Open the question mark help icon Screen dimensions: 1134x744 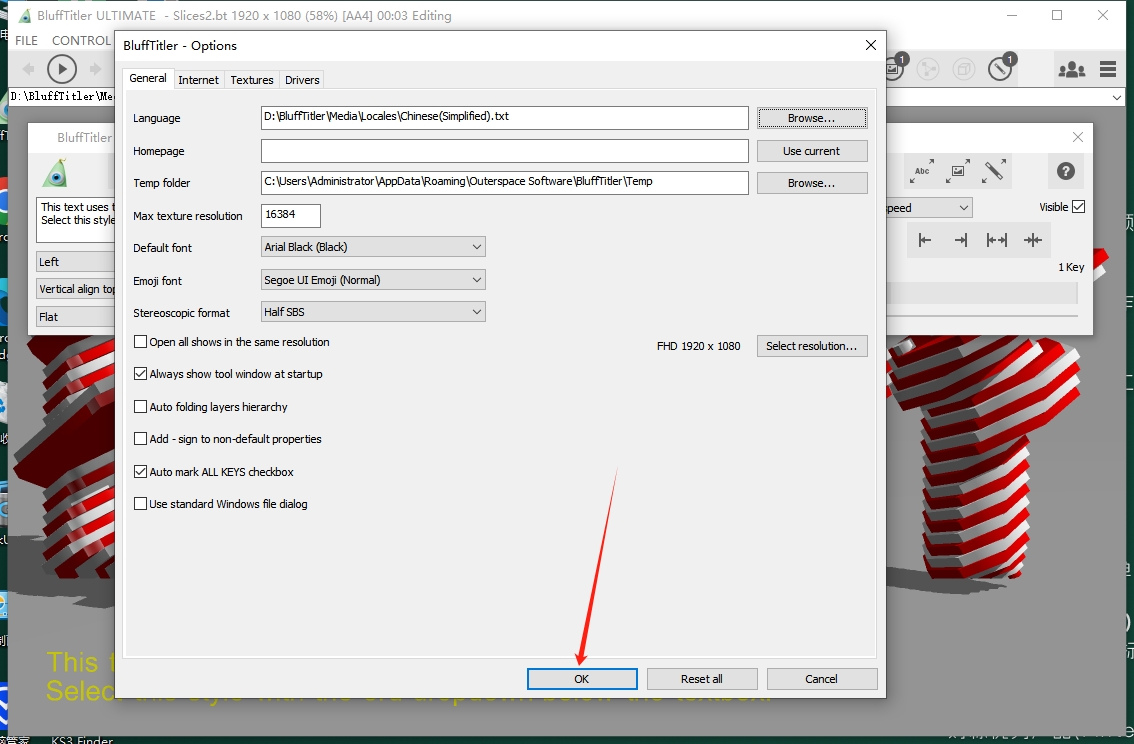click(x=1065, y=171)
